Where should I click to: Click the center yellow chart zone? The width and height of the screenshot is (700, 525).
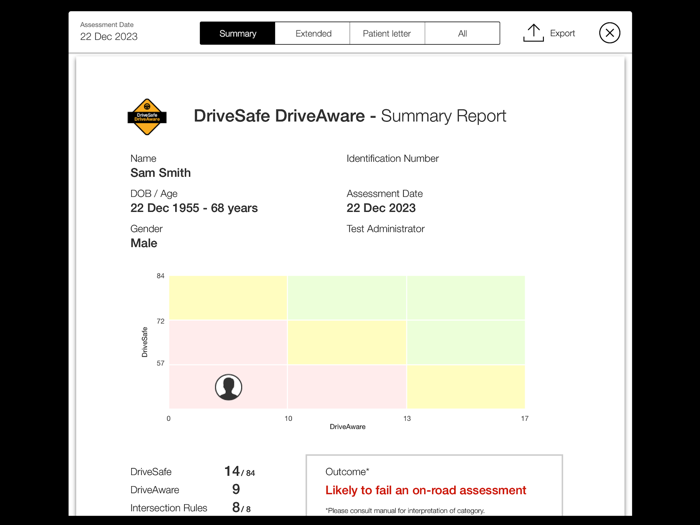coord(347,342)
